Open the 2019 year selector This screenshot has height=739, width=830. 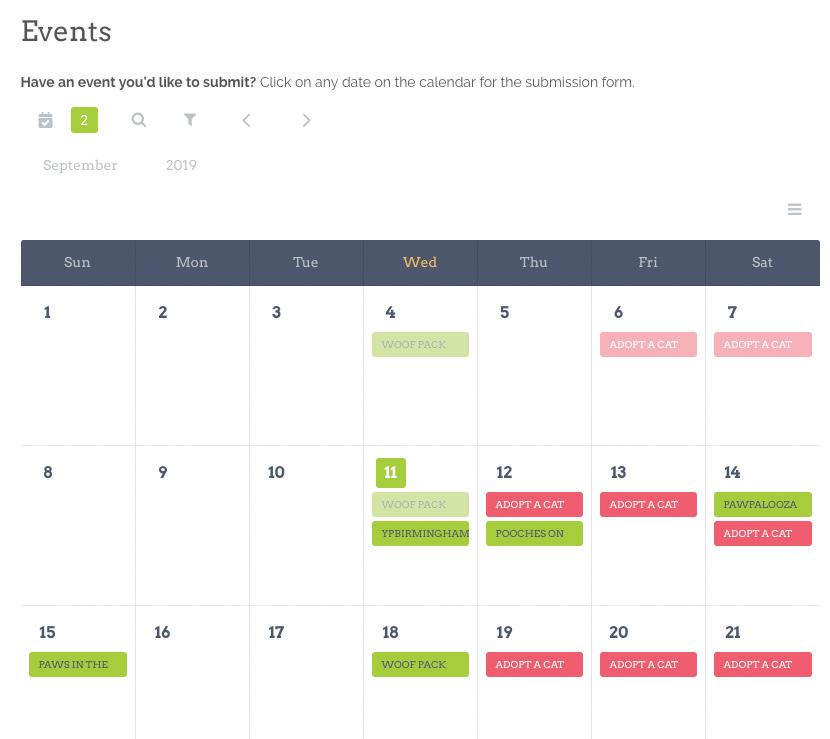click(x=181, y=165)
